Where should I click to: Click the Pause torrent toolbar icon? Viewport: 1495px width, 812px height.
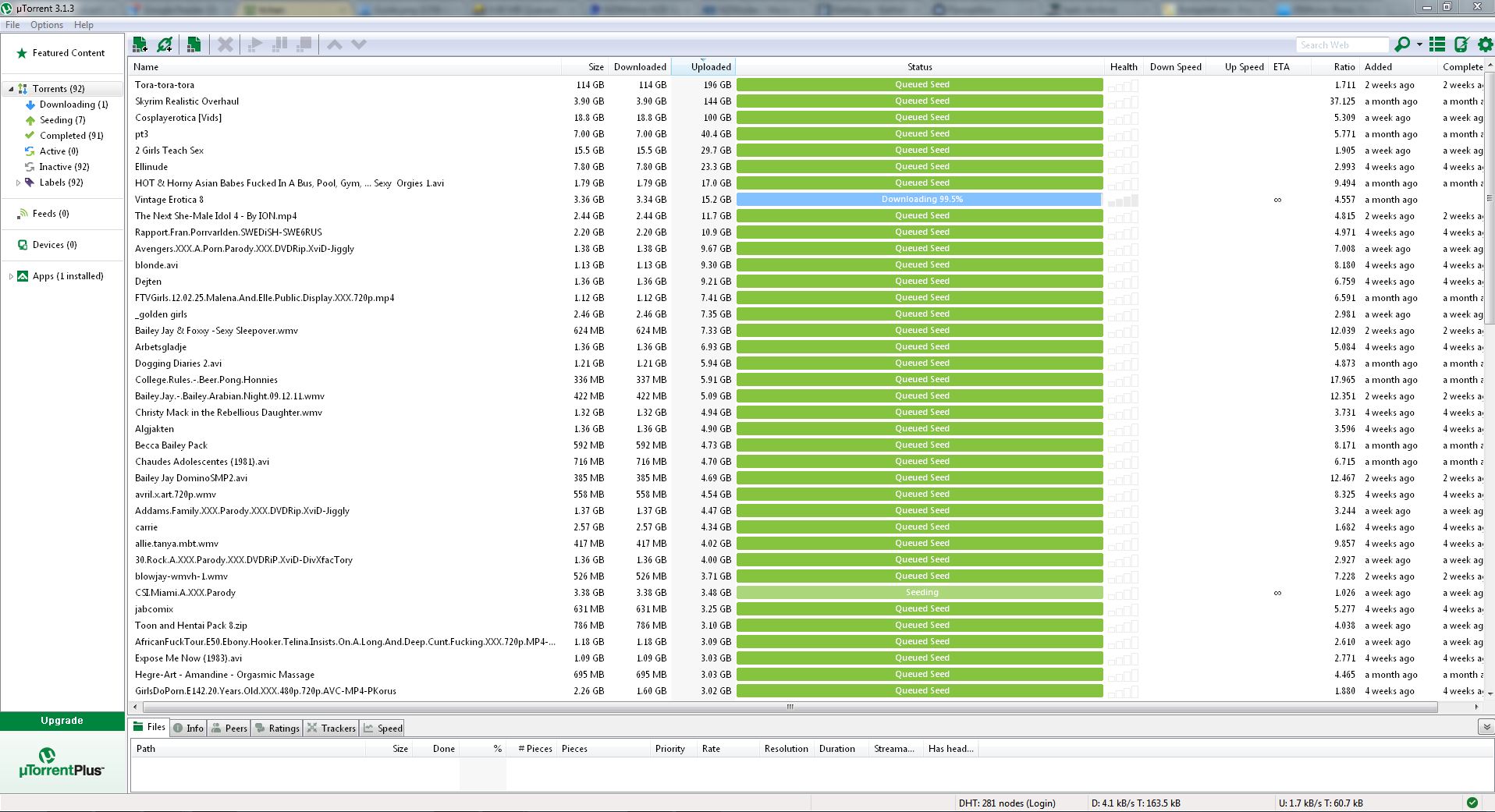point(279,44)
